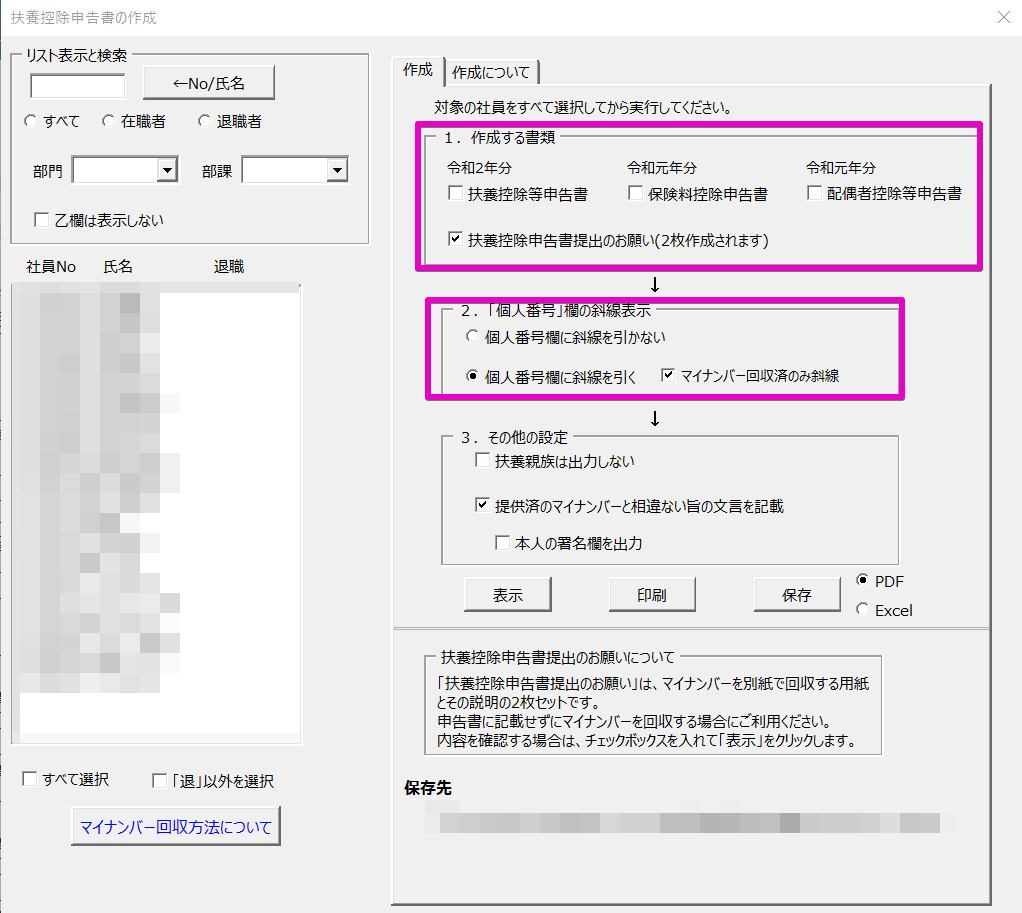Open the 部門 dropdown list

click(x=166, y=171)
